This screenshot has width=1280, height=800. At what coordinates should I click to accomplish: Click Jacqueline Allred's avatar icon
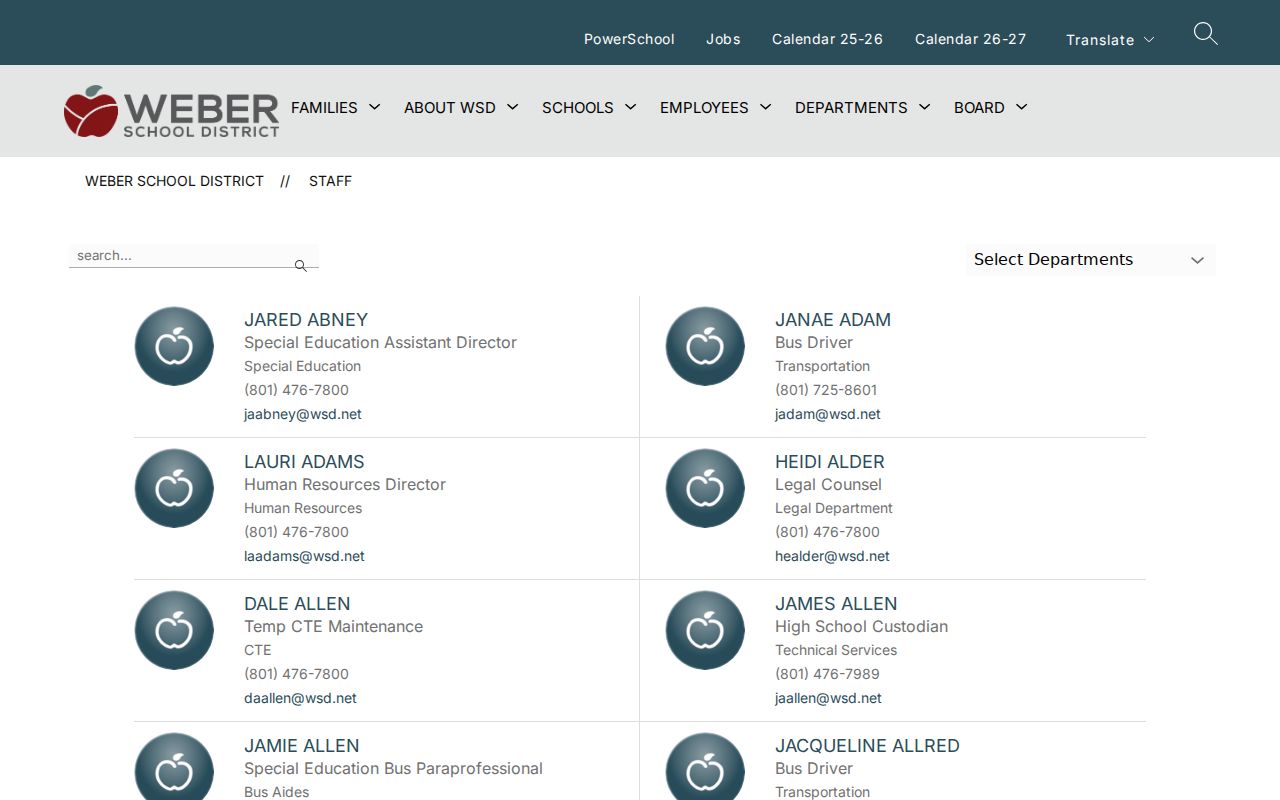705,766
